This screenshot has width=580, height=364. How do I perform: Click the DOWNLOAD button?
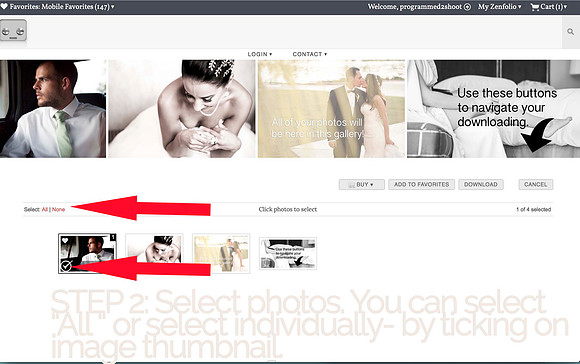481,185
